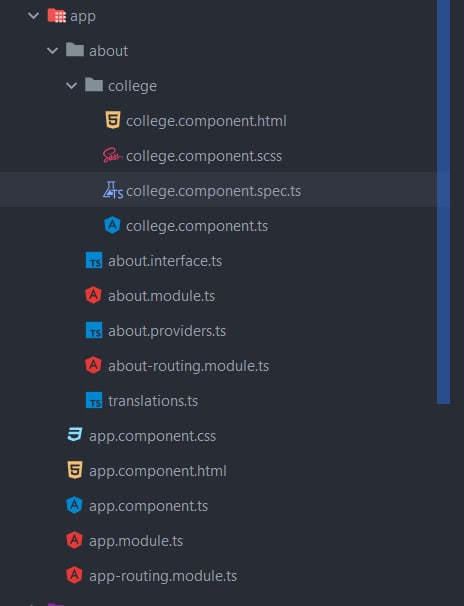
Task: Open app.component.ts file
Action: coord(149,506)
